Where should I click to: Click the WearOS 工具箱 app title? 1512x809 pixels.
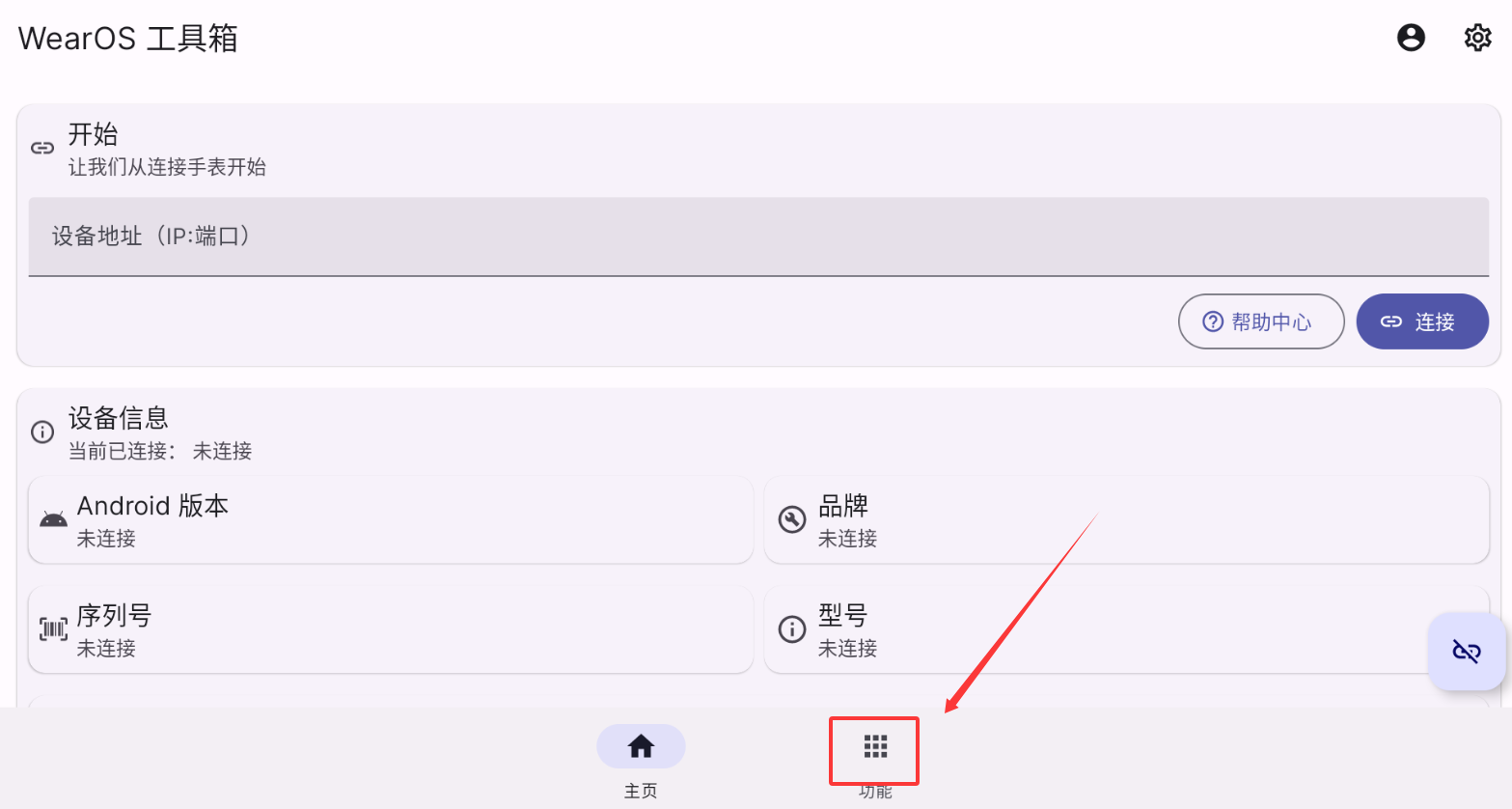tap(128, 38)
